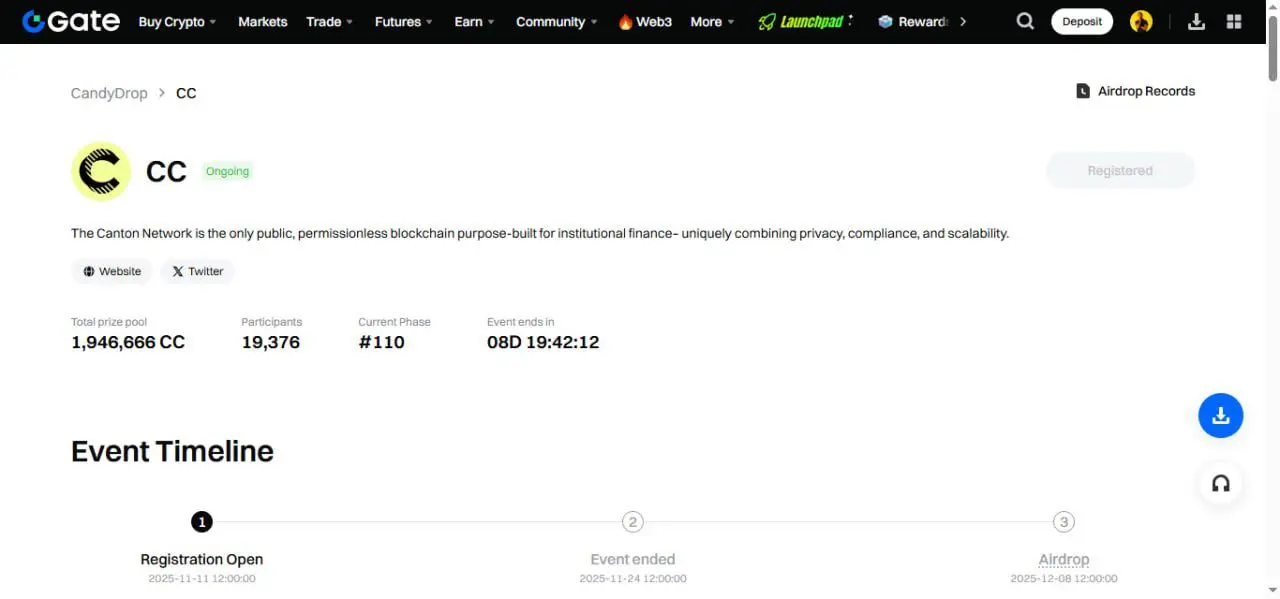
Task: Open the Markets menu item
Action: (263, 21)
